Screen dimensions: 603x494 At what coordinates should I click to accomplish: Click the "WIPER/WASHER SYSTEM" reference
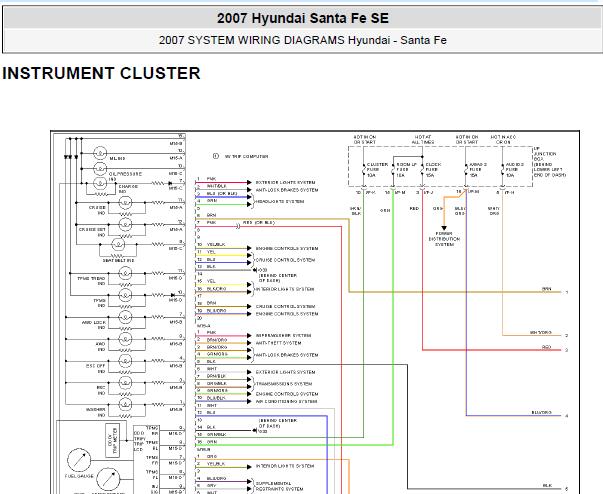tap(283, 336)
